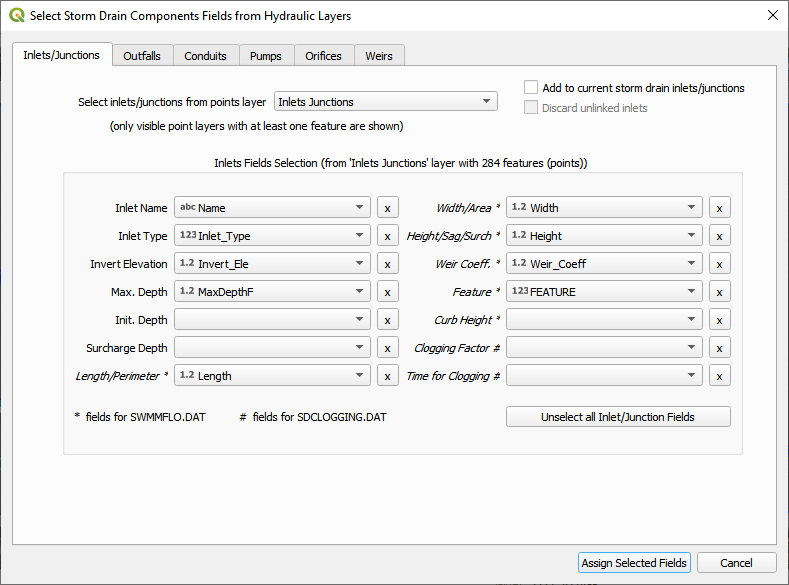Expand the Clogging Factor dropdown
789x585 pixels.
point(604,348)
